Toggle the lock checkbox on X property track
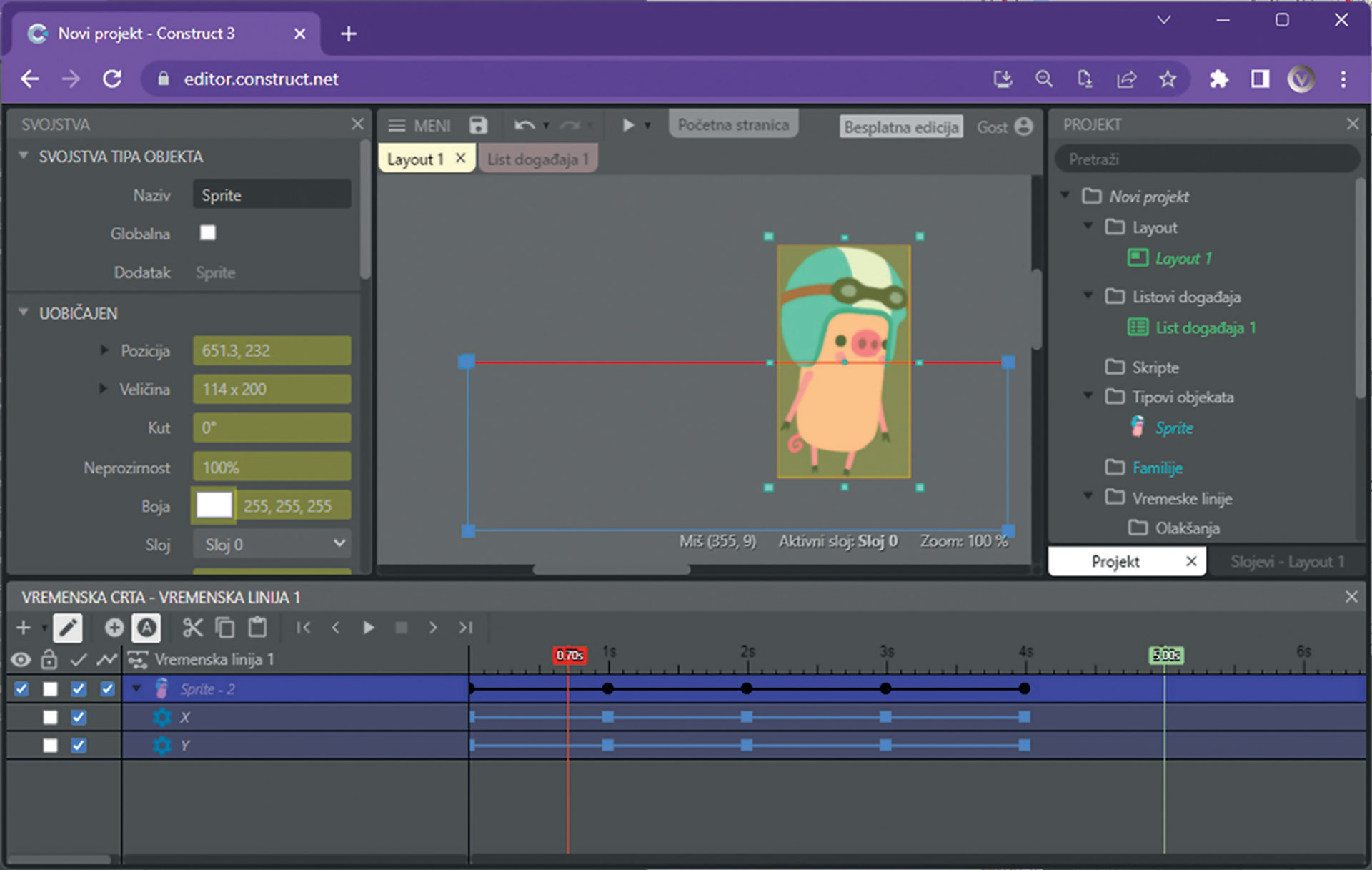 click(50, 717)
